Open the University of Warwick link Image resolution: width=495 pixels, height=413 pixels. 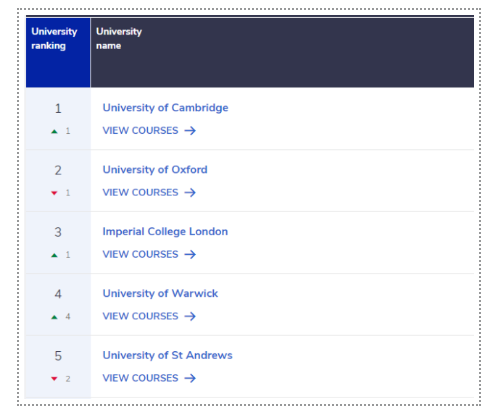coord(160,293)
